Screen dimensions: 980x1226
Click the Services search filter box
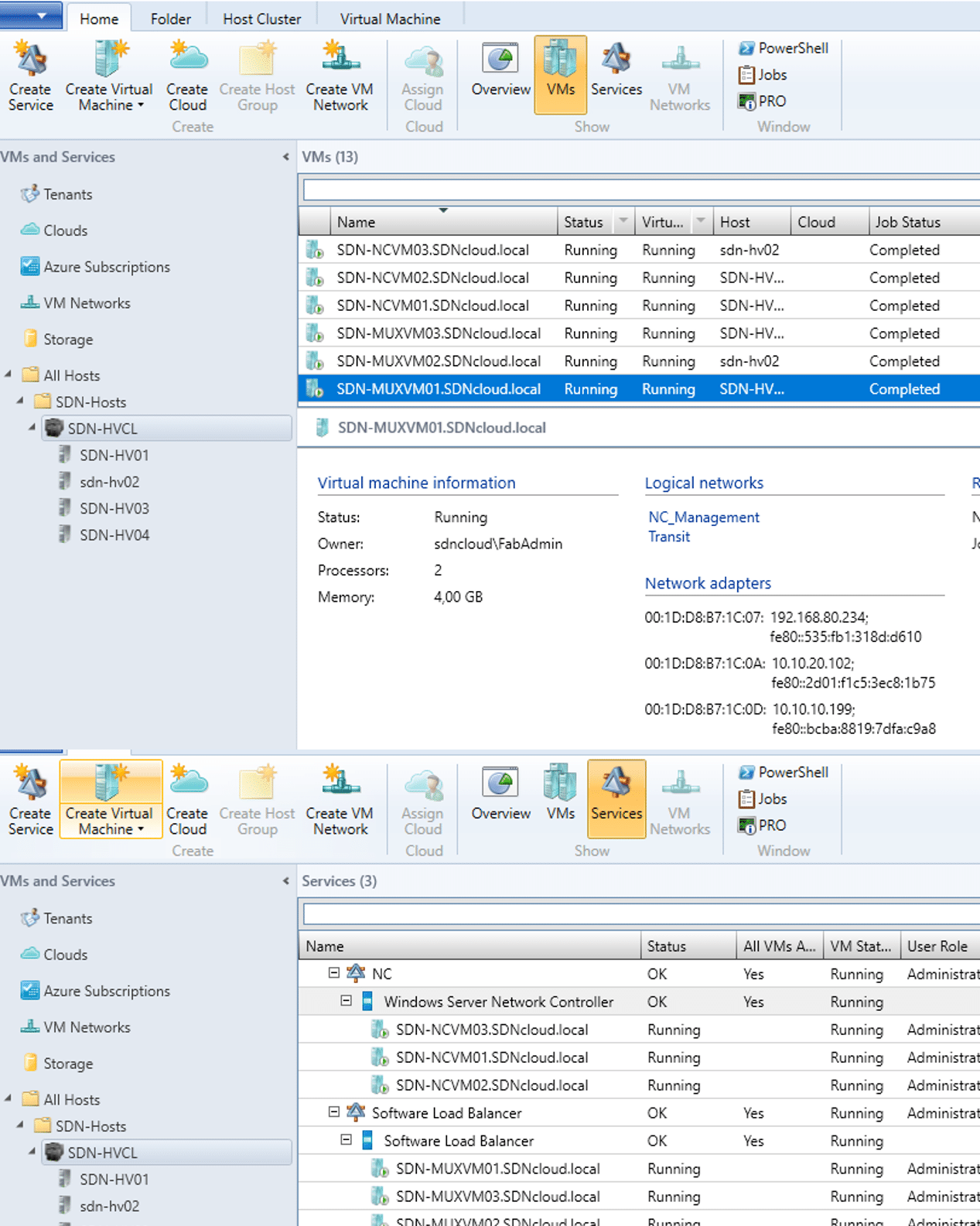641,914
